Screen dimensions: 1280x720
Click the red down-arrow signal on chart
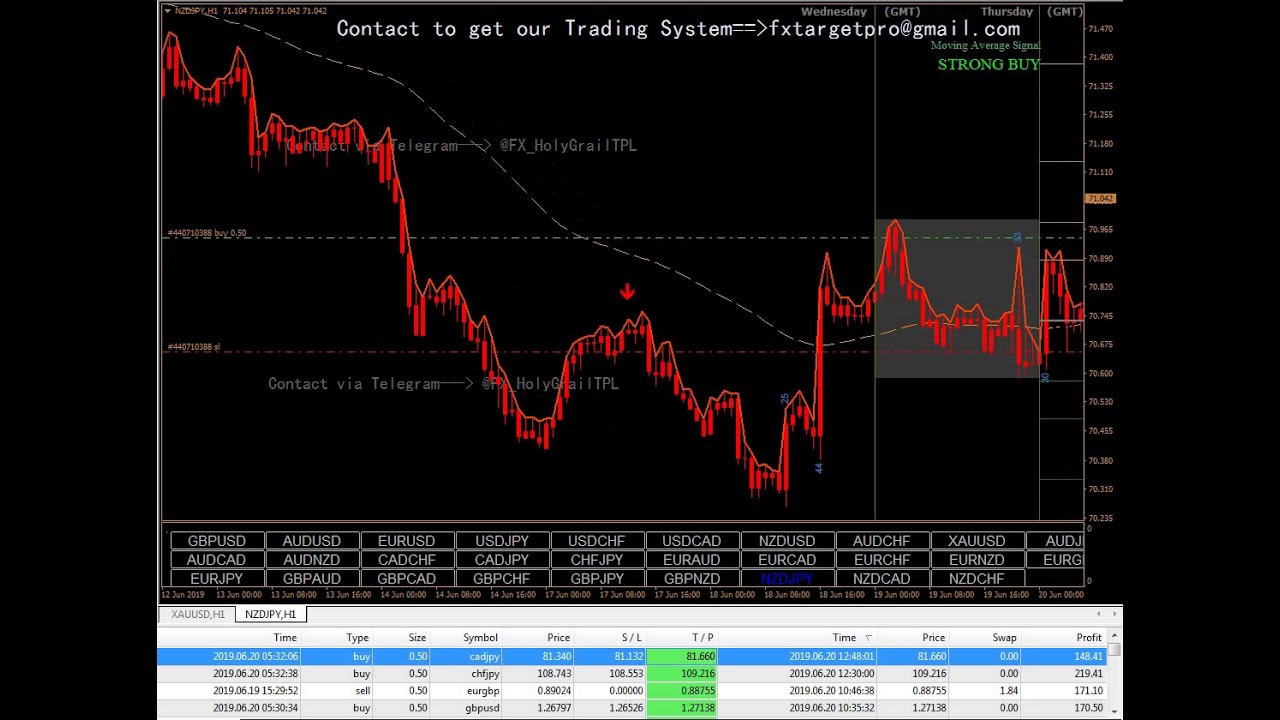pyautogui.click(x=627, y=291)
